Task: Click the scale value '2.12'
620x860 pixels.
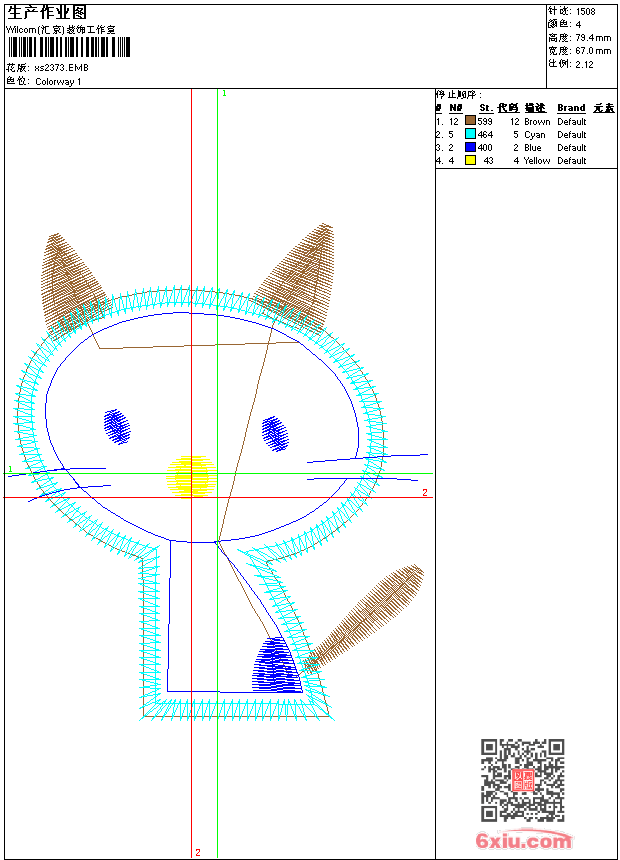Action: pyautogui.click(x=584, y=64)
